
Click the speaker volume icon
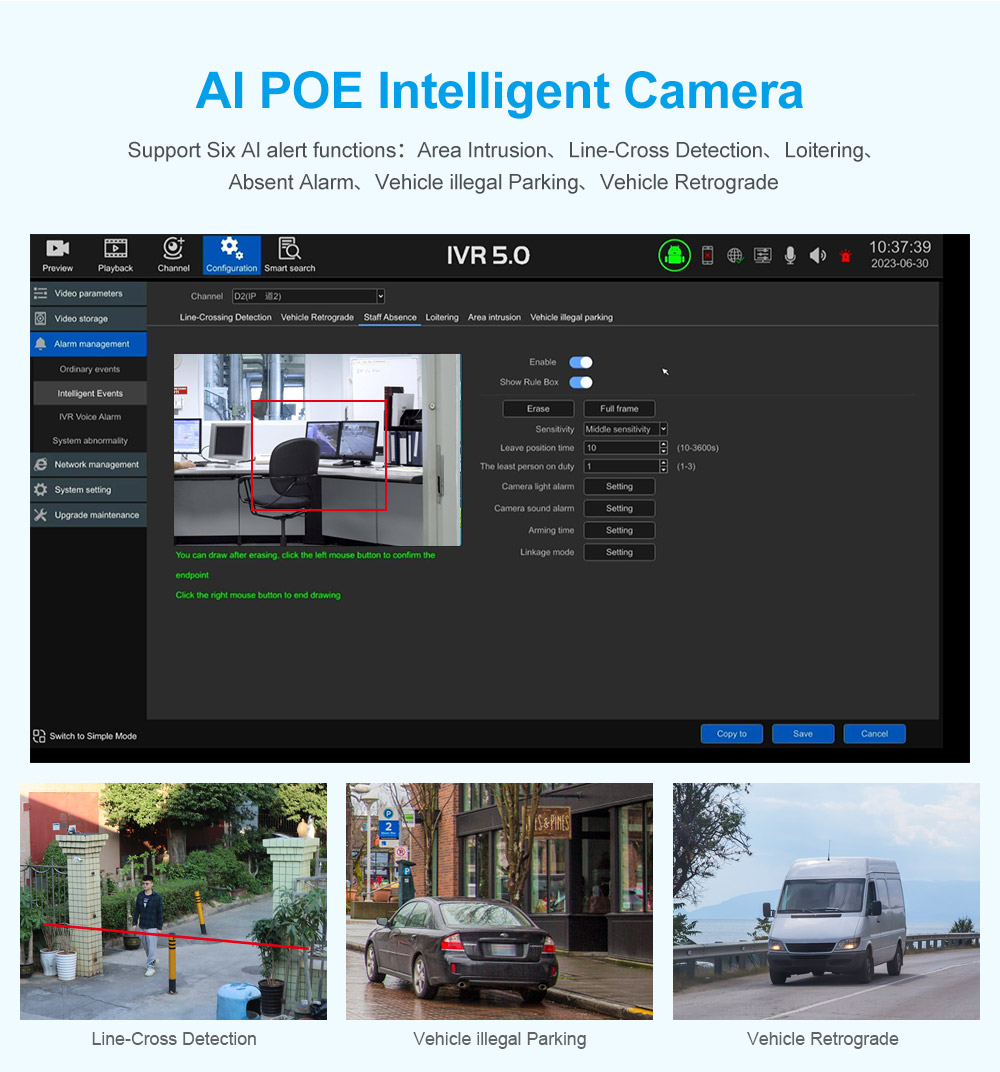818,256
